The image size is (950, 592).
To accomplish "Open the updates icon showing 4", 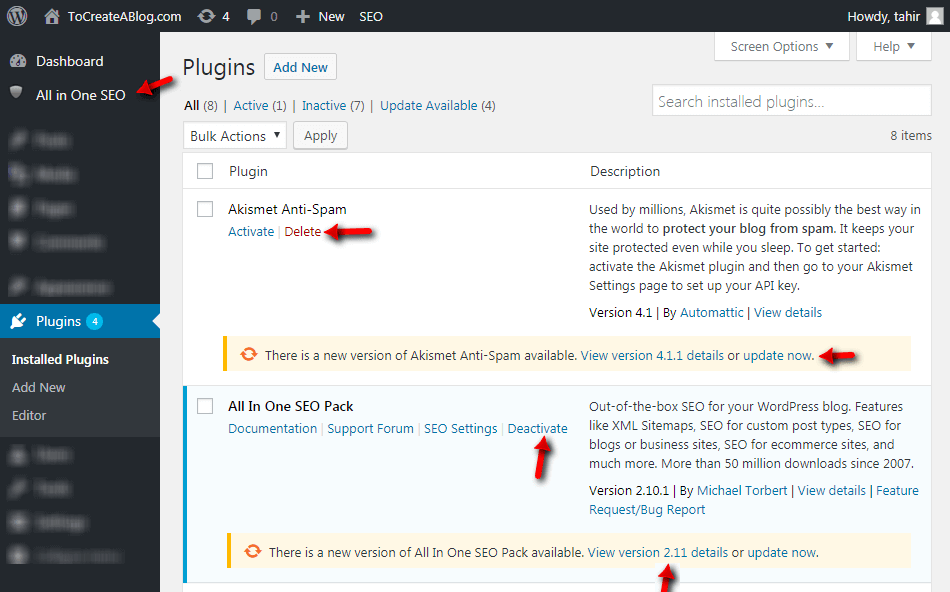I will point(207,16).
